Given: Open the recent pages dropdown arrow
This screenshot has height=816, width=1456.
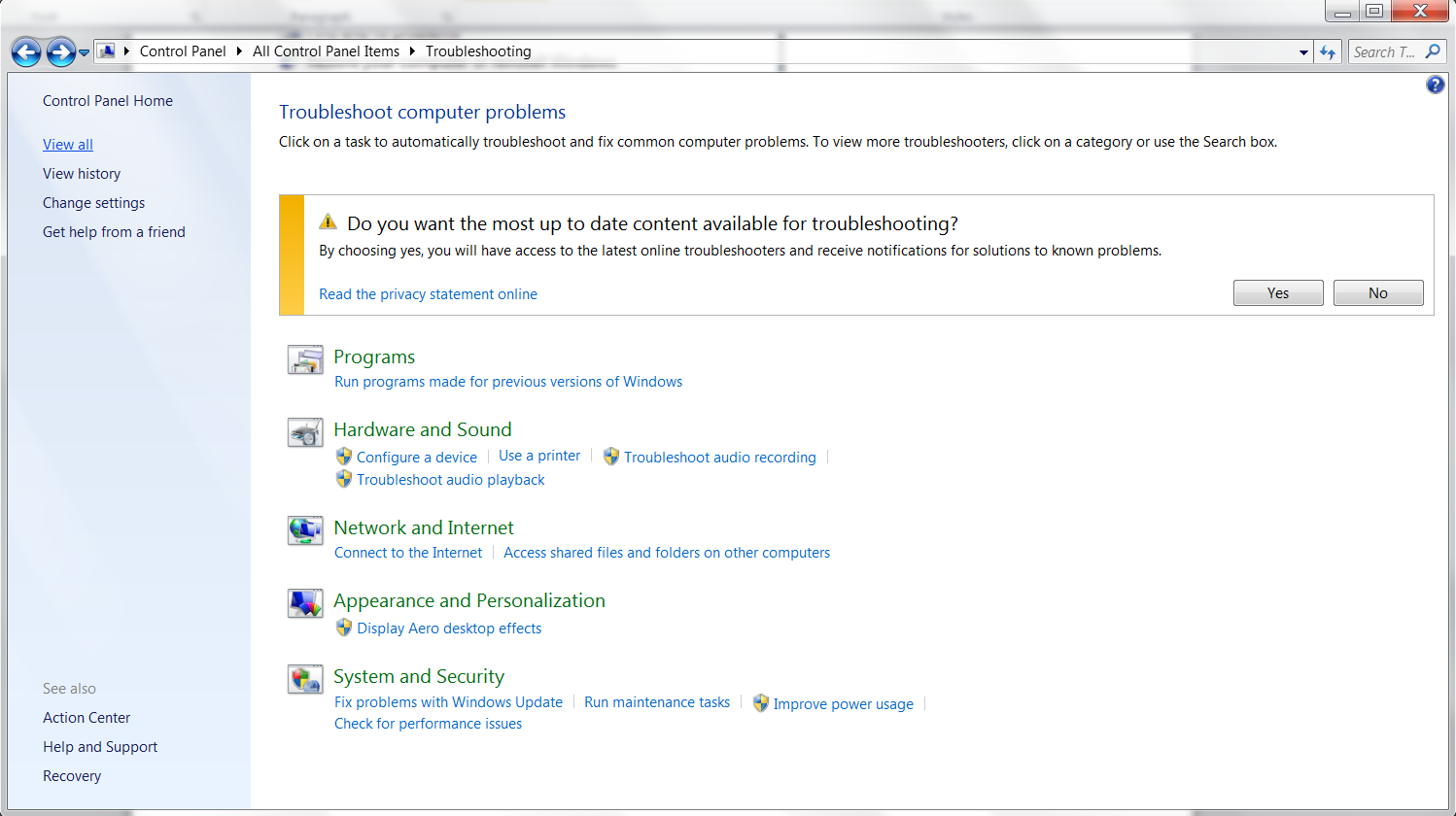Looking at the screenshot, I should [x=85, y=52].
